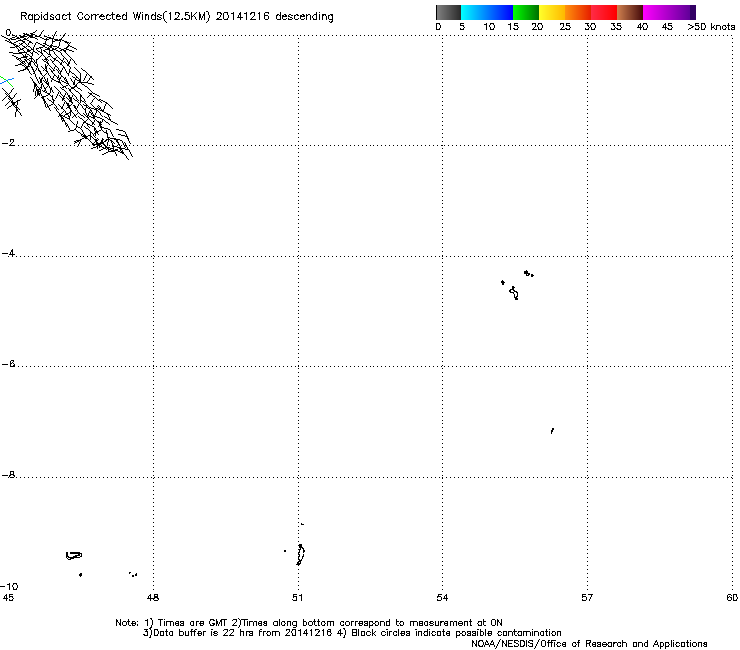This screenshot has width=740, height=650.
Task: Click the elongated island outline near 51E
Action: pos(300,555)
